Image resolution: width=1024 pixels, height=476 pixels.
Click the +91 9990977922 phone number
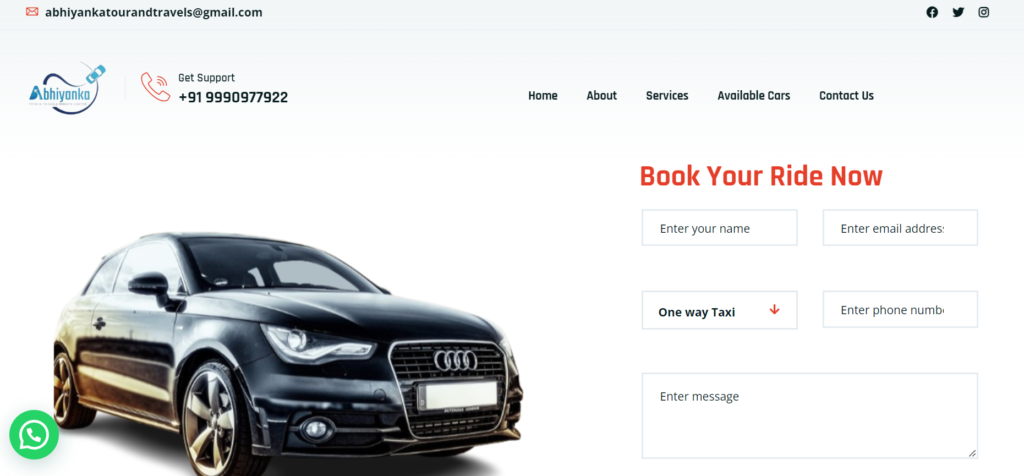click(x=233, y=97)
